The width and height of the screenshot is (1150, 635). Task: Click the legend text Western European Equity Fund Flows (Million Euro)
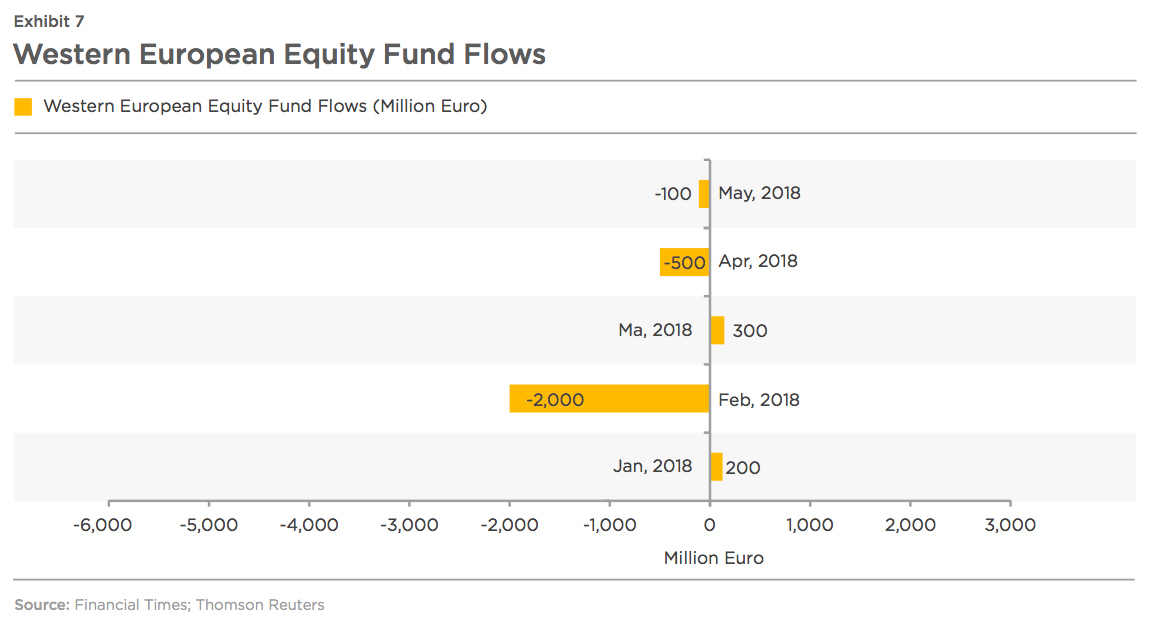[x=265, y=106]
